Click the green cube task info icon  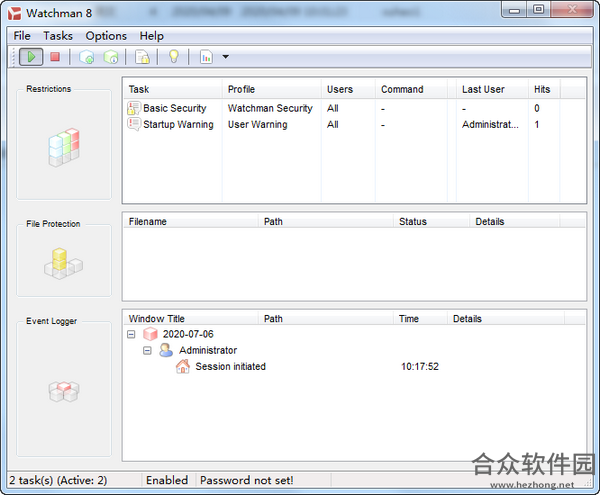coord(111,57)
